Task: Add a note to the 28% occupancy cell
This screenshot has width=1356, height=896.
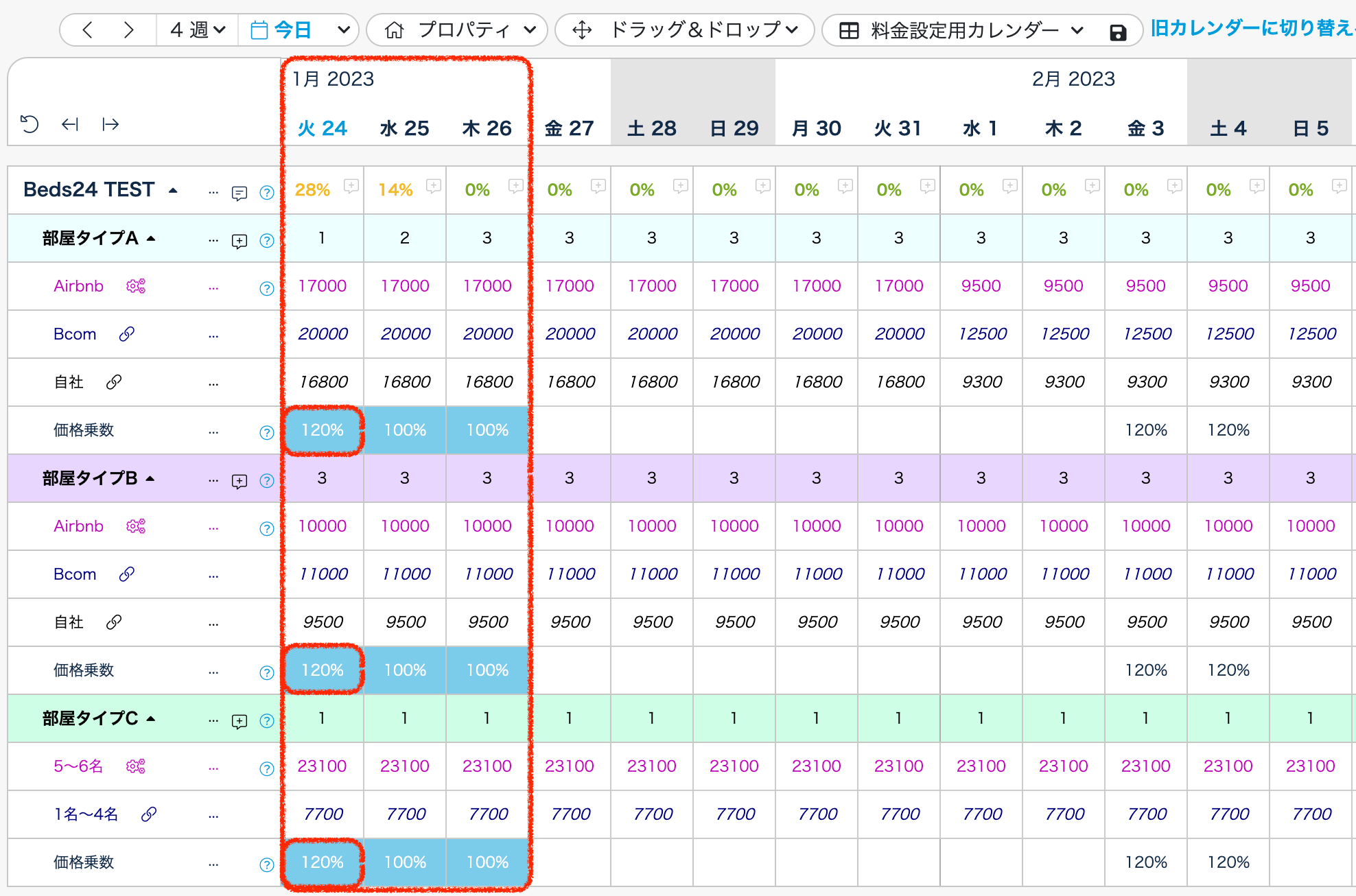Action: pos(351,185)
